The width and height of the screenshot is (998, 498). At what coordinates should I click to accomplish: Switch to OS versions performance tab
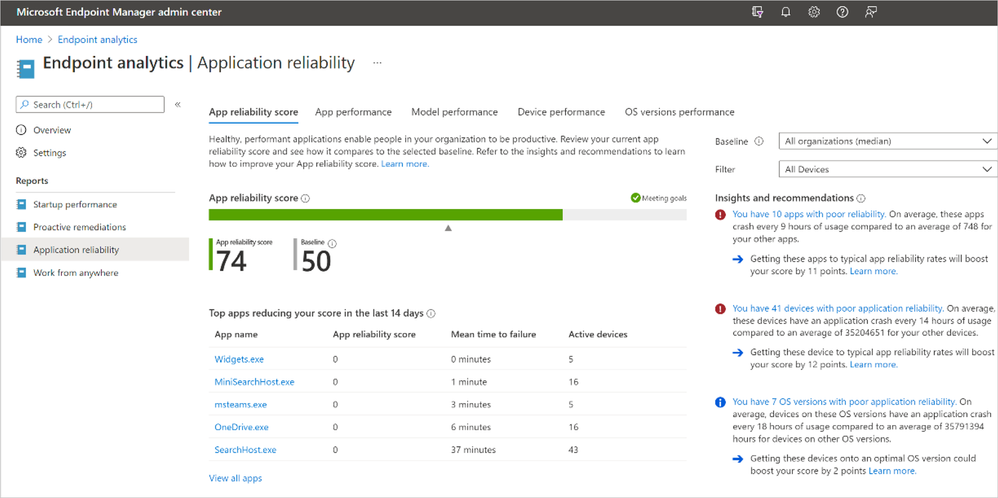(x=680, y=112)
